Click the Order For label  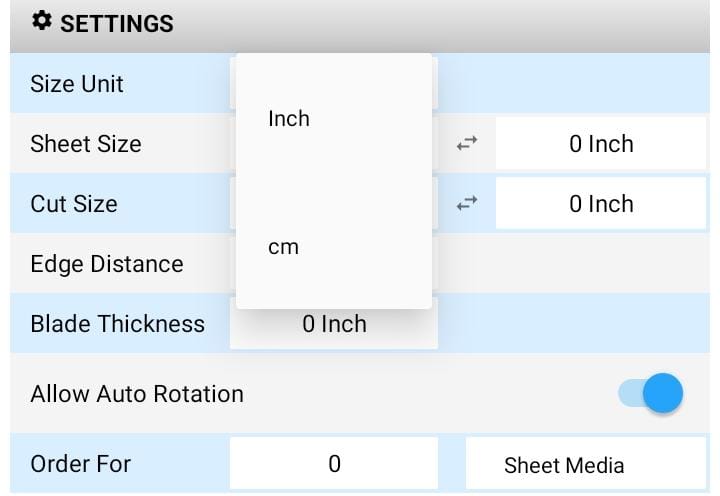tap(80, 463)
